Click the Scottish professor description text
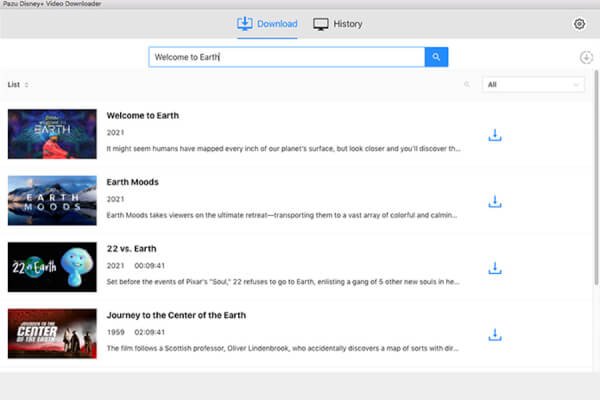The image size is (600, 400). (282, 348)
